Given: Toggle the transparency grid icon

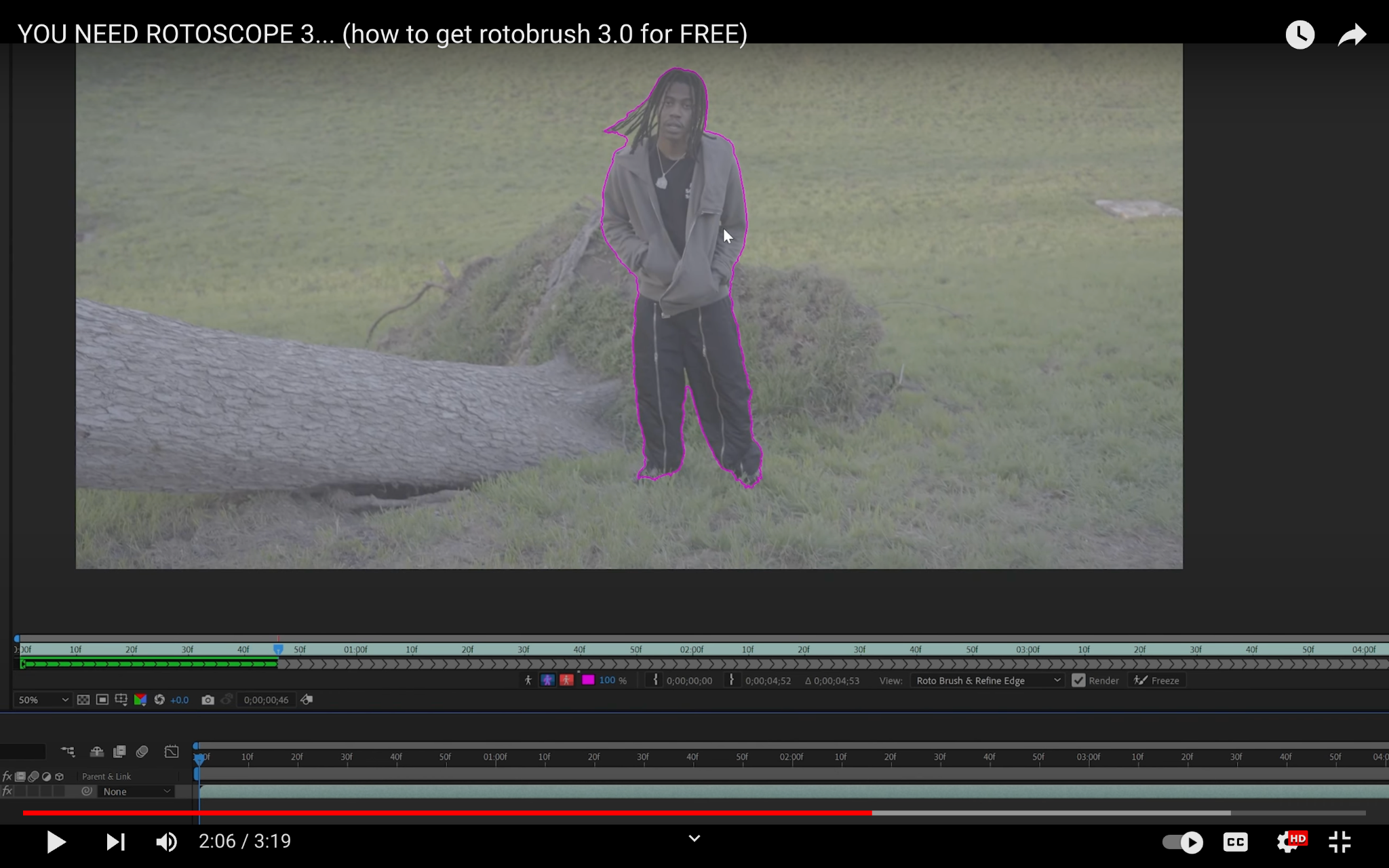Looking at the screenshot, I should 83,700.
